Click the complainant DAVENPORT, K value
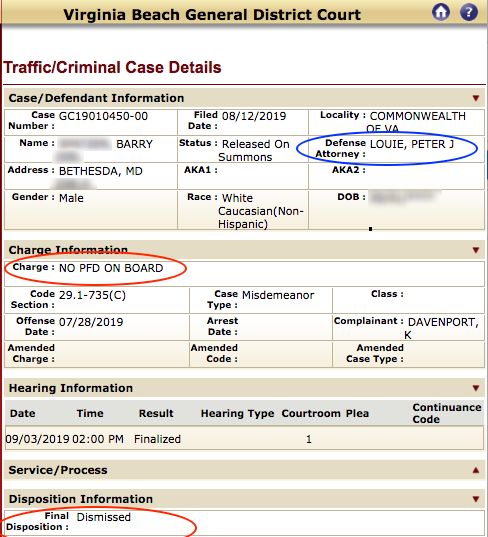 [x=443, y=328]
